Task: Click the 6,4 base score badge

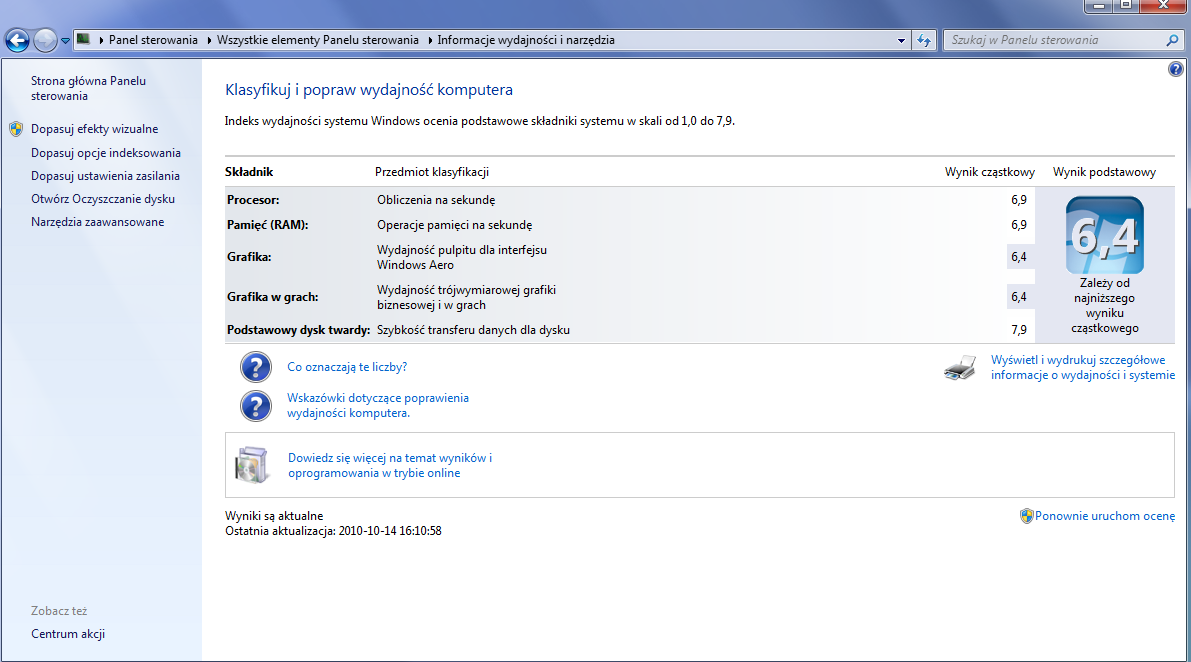Action: [x=1104, y=235]
